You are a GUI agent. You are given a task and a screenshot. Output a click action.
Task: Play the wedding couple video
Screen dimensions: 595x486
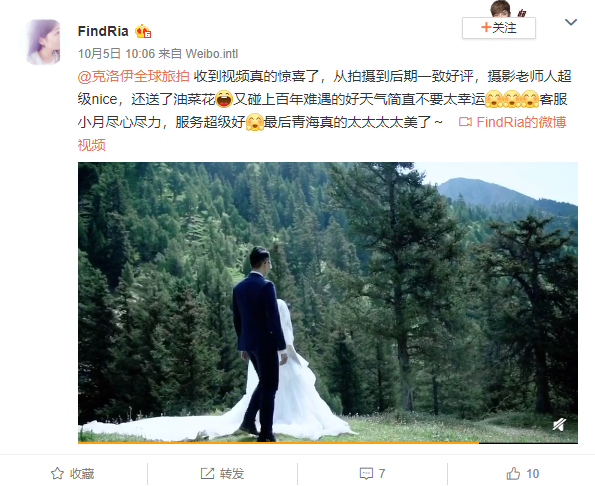tap(328, 302)
